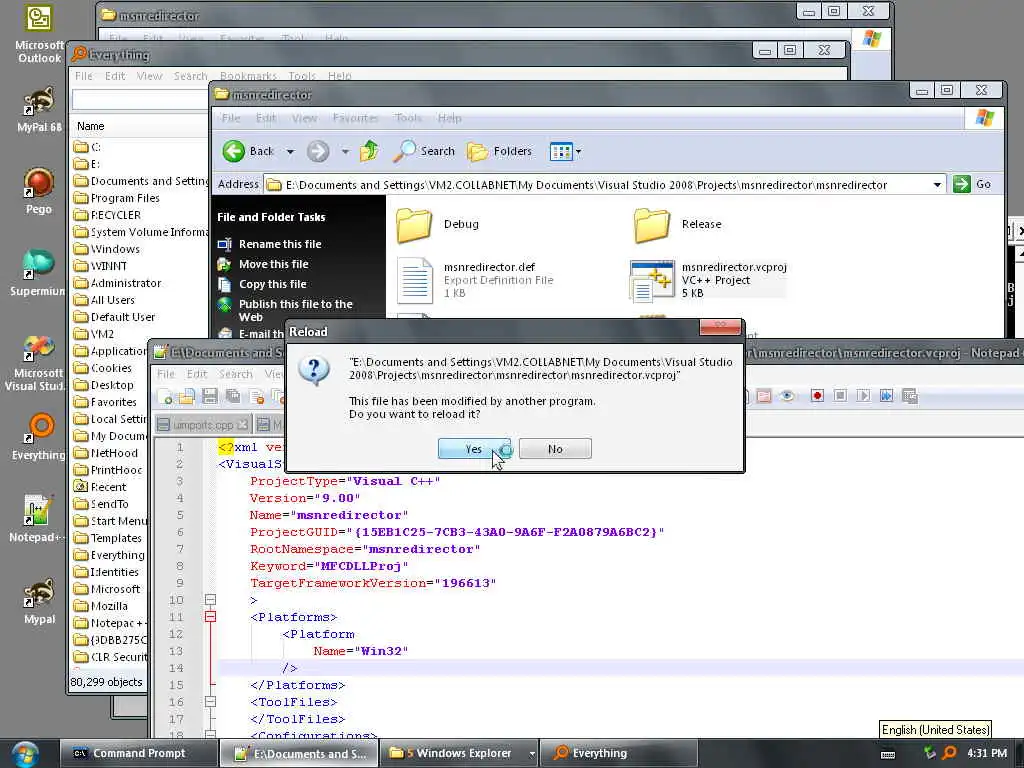Screen dimensions: 1024x768
Task: Switch to uimports.cpp tab in Notepad++
Action: 203,424
